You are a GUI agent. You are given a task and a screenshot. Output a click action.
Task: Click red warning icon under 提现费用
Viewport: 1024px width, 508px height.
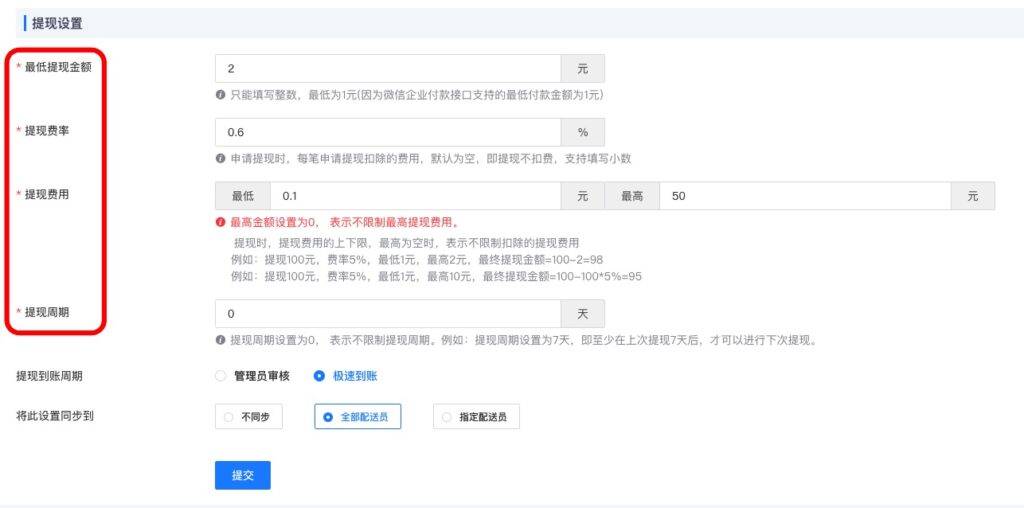pyautogui.click(x=220, y=223)
